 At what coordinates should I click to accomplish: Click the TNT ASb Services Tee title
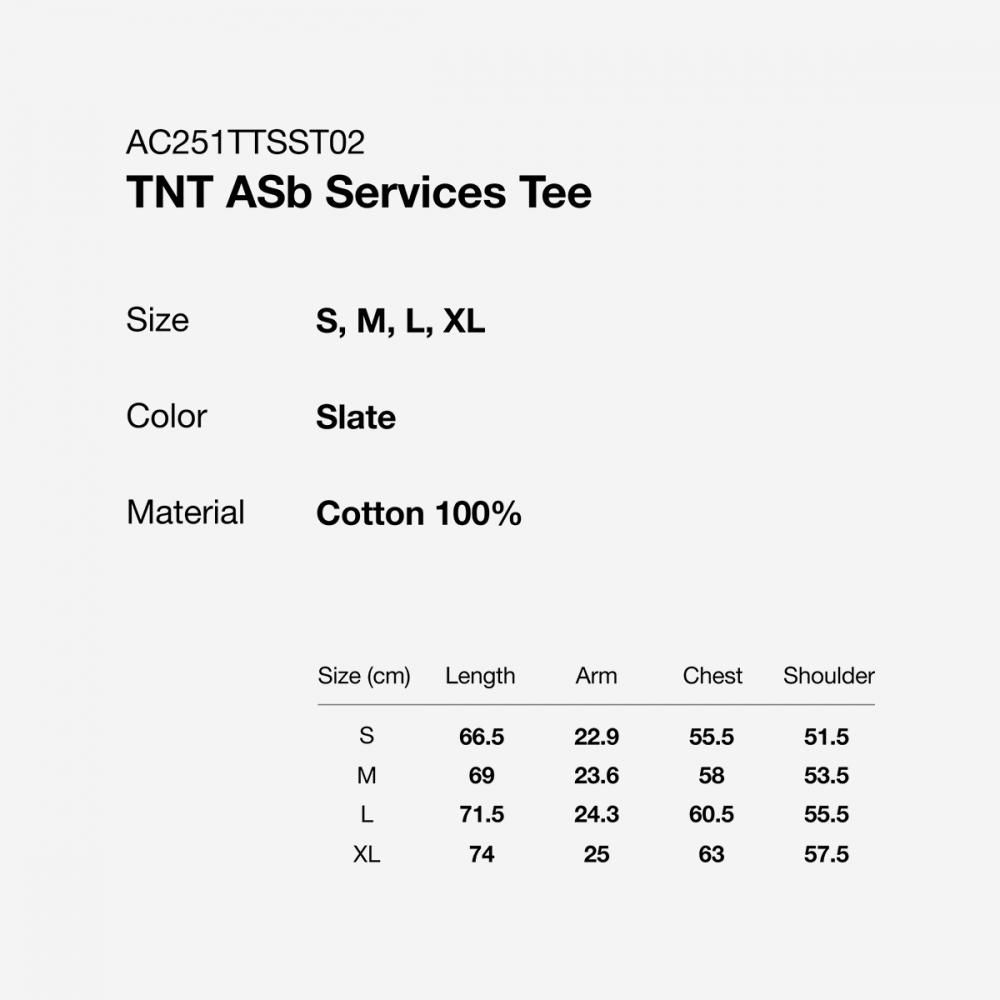pyautogui.click(x=359, y=192)
